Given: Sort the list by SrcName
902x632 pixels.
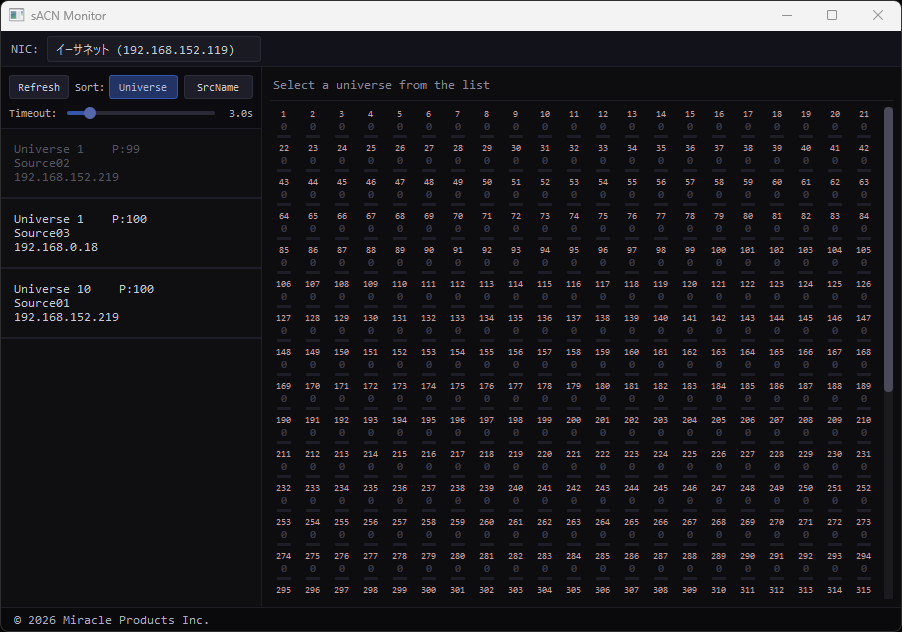Looking at the screenshot, I should (218, 87).
